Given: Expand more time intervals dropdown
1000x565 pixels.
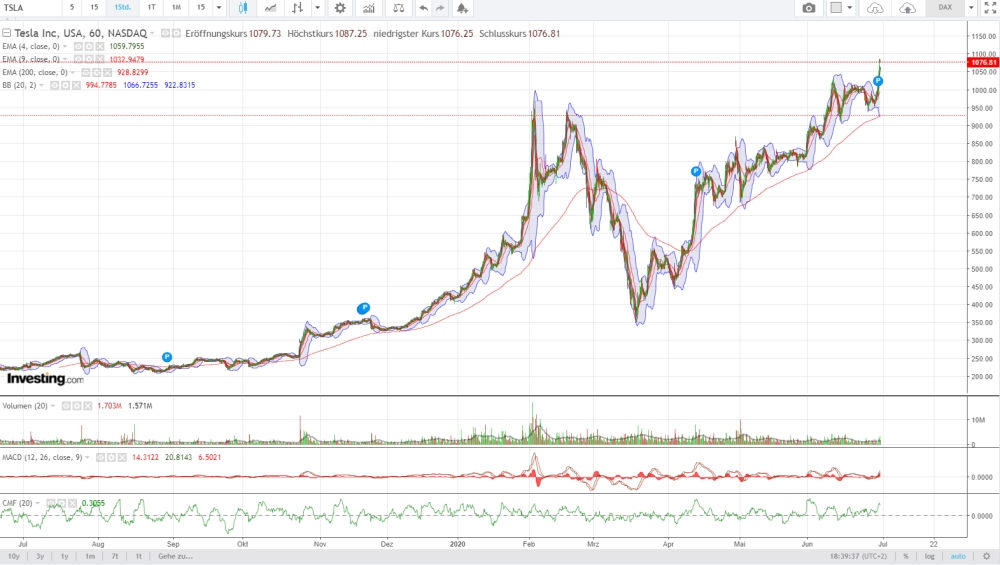Looking at the screenshot, I should click(x=219, y=8).
